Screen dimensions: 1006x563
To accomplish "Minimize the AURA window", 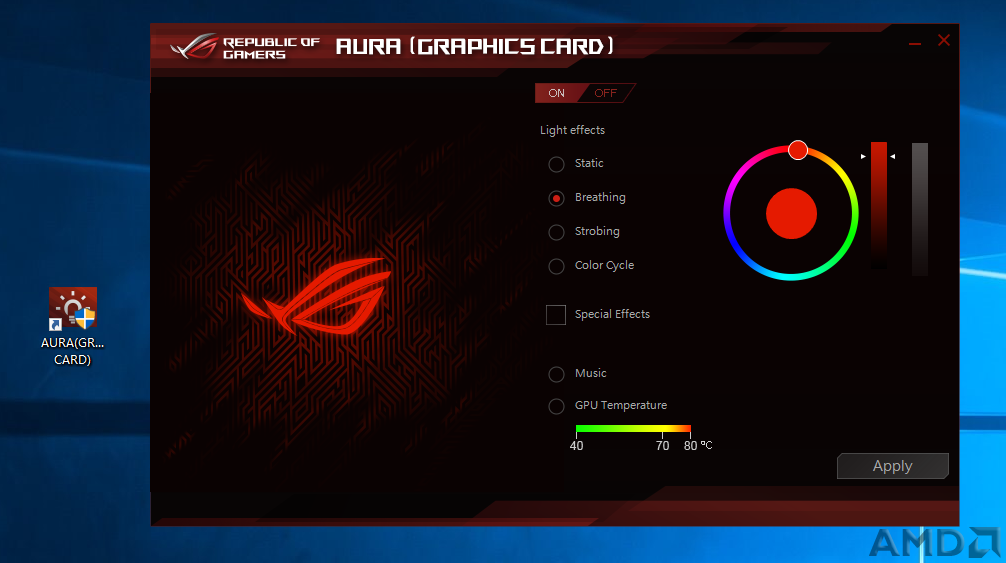I will [x=915, y=43].
